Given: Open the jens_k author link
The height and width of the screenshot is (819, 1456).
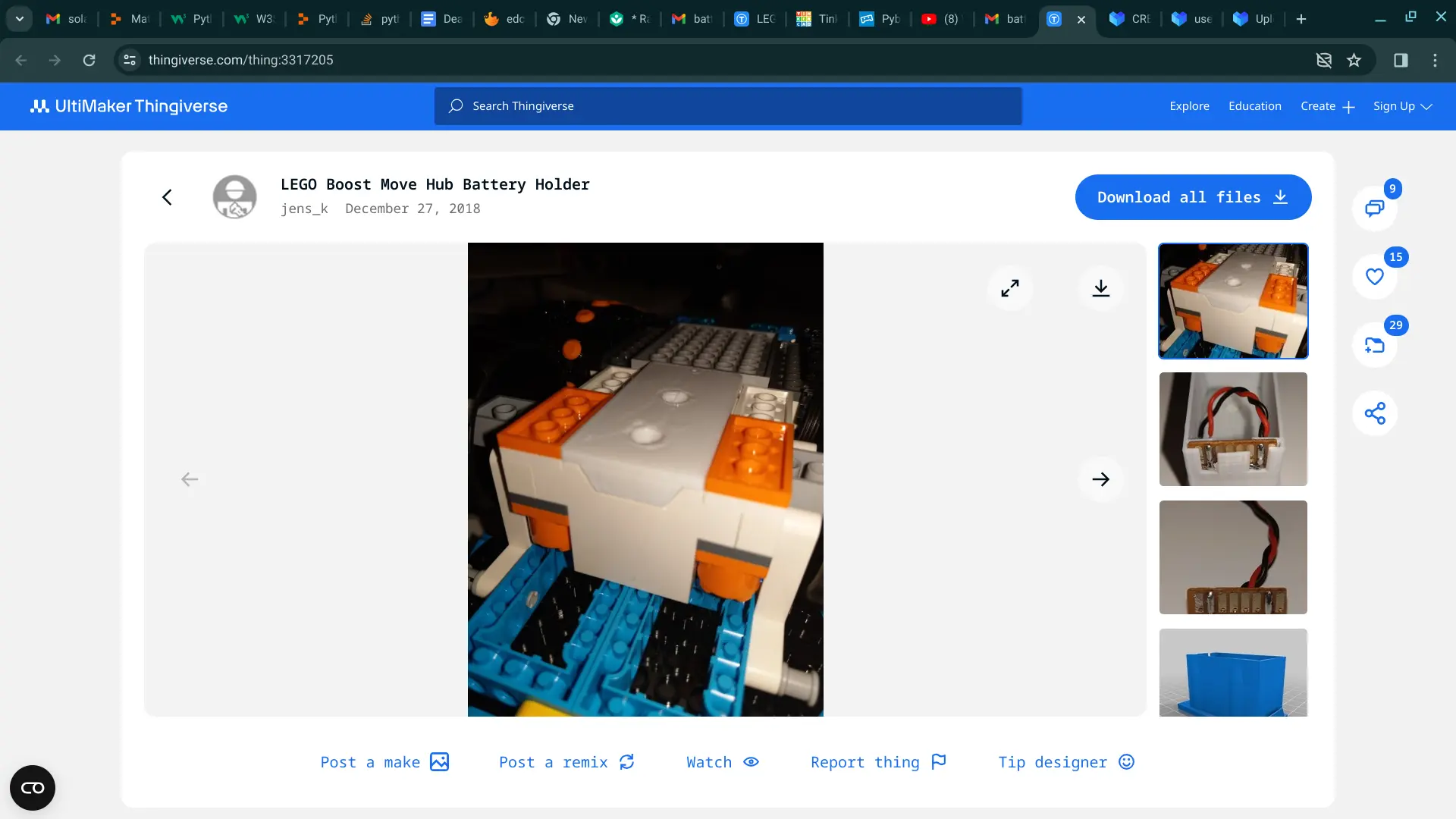Looking at the screenshot, I should point(304,209).
